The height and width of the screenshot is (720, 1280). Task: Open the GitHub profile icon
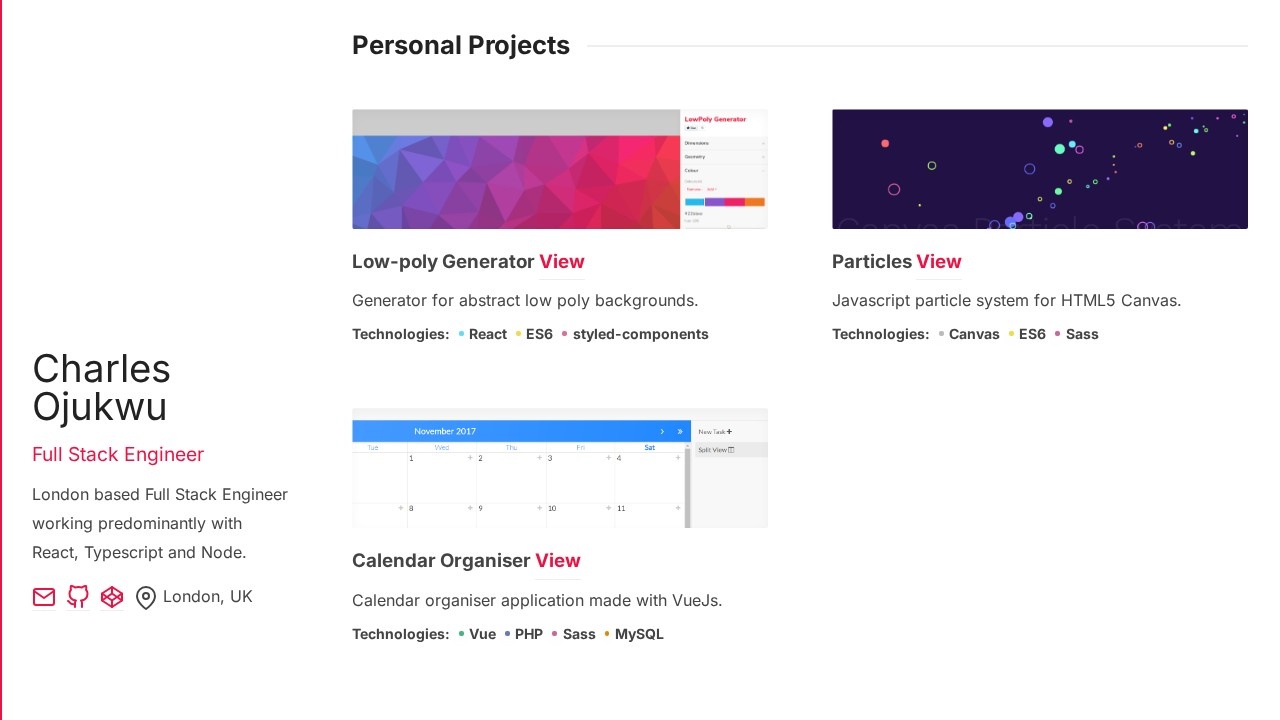(78, 597)
